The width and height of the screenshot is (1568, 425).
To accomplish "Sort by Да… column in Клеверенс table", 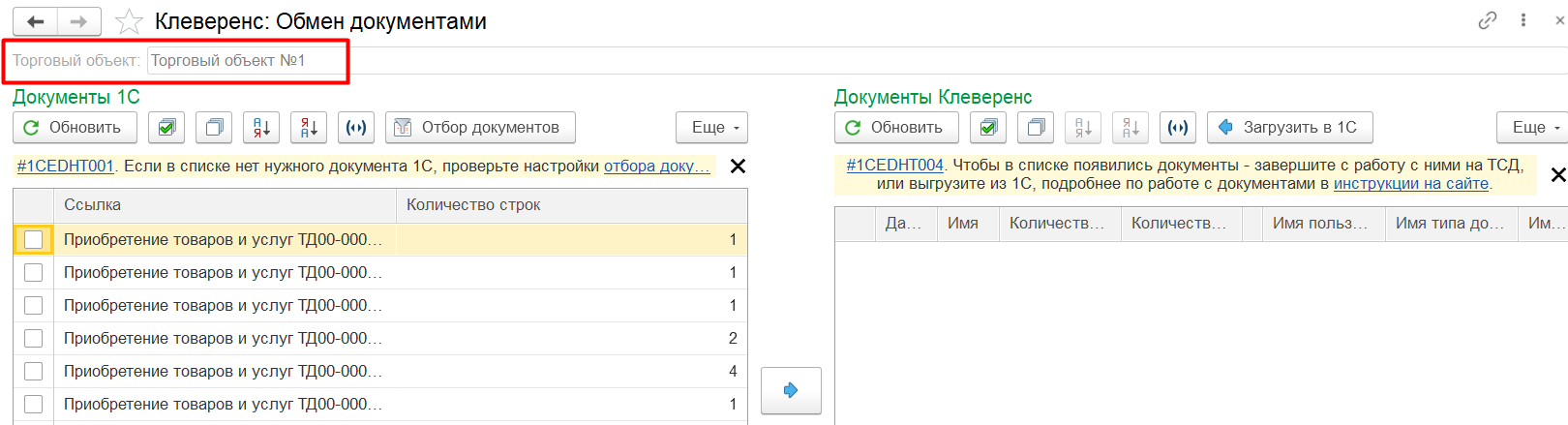I will [906, 224].
